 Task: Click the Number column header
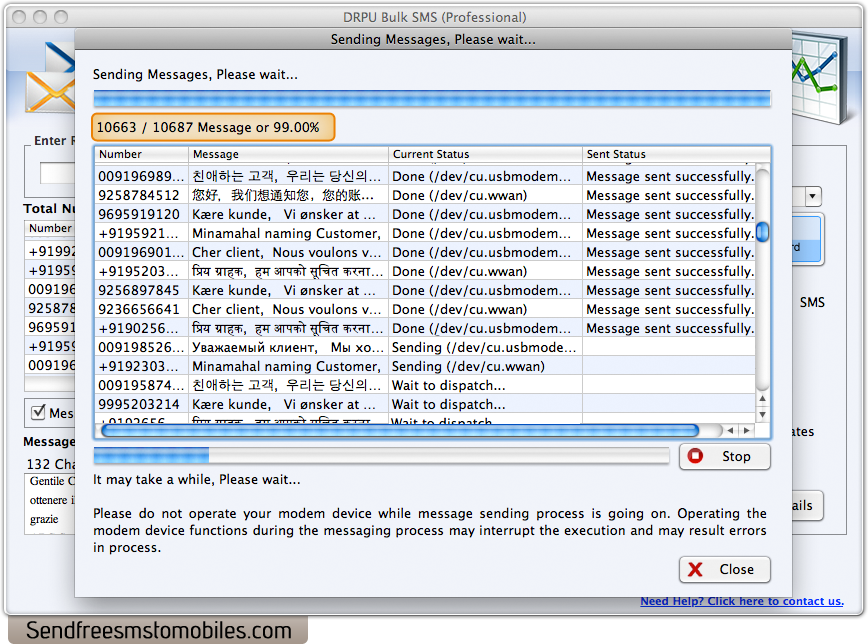point(142,154)
